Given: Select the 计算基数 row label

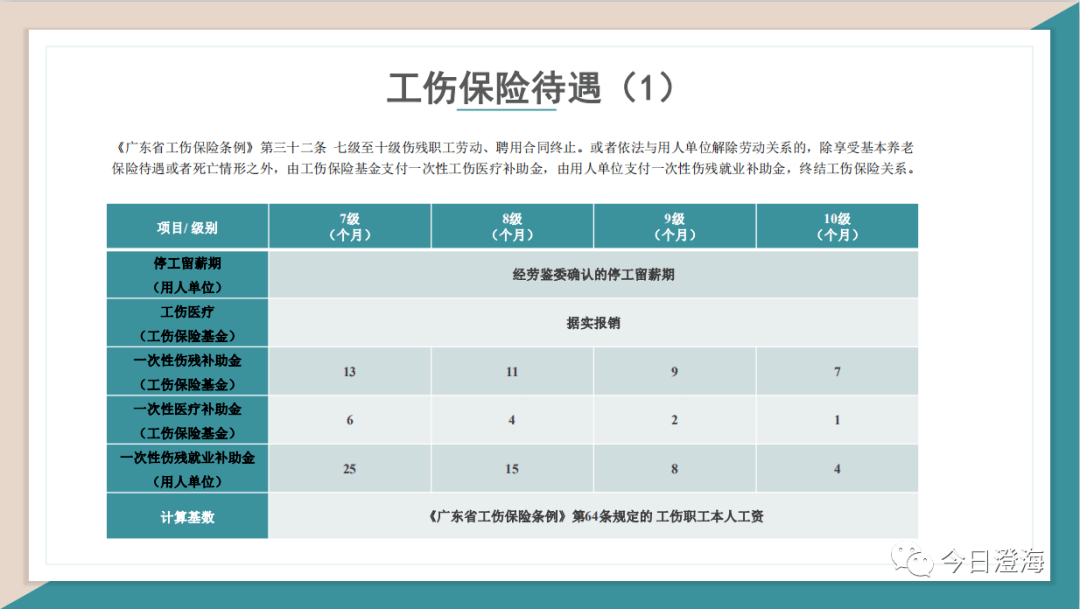Looking at the screenshot, I should click(x=187, y=516).
